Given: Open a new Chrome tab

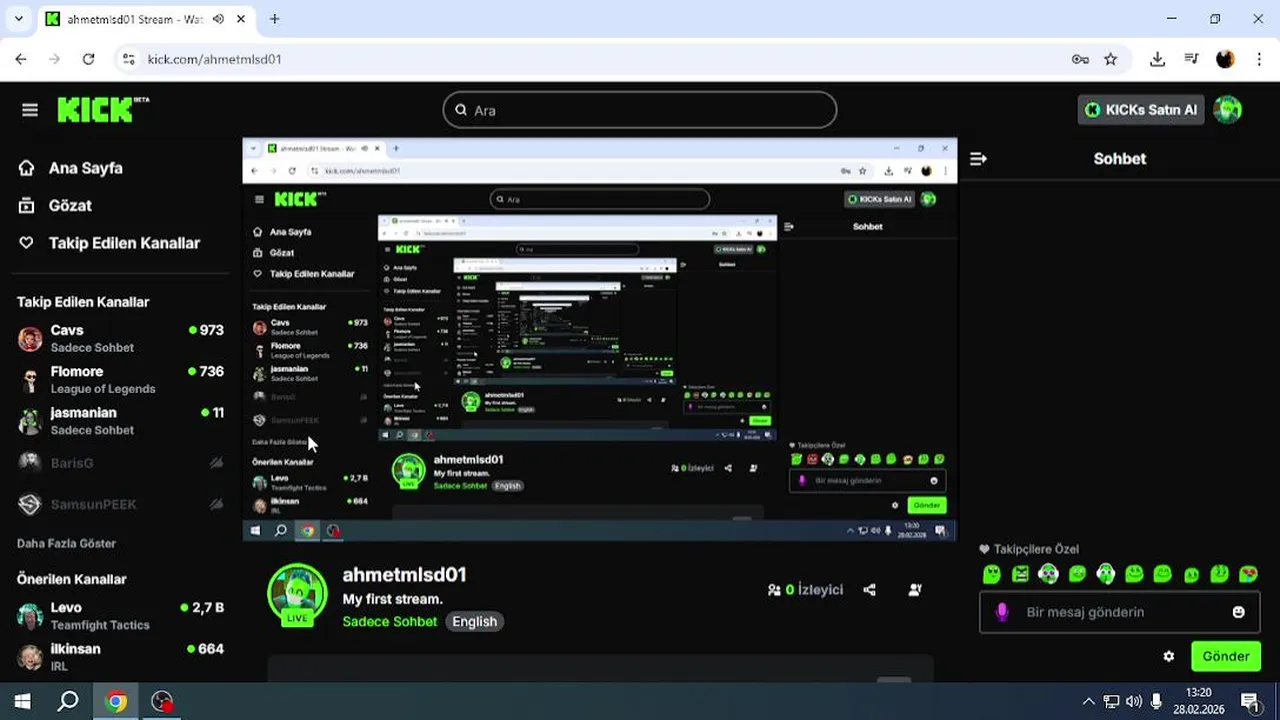Looking at the screenshot, I should (x=274, y=19).
